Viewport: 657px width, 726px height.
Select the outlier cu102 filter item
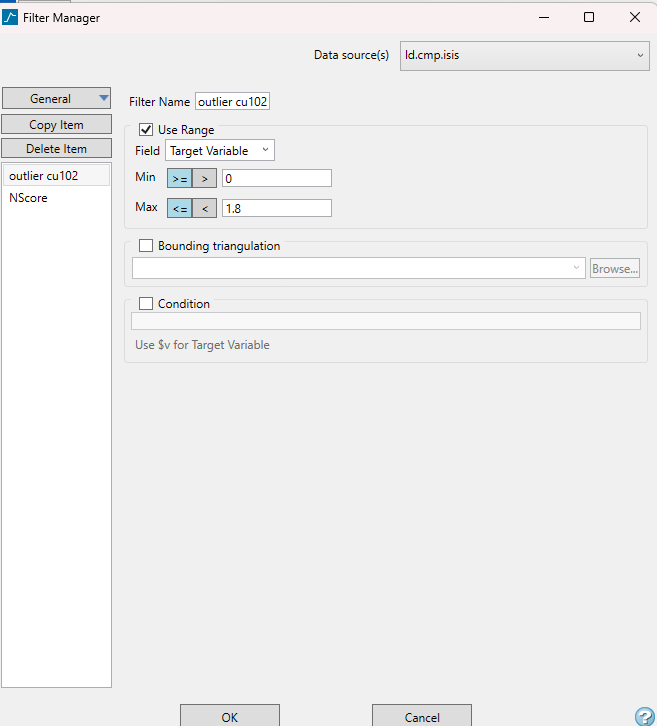(x=56, y=175)
